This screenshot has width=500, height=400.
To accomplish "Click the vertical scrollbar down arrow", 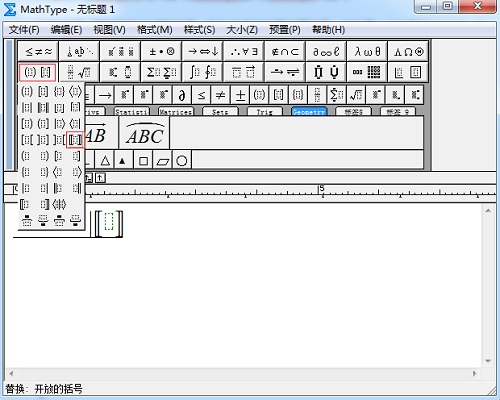I will pos(488,361).
